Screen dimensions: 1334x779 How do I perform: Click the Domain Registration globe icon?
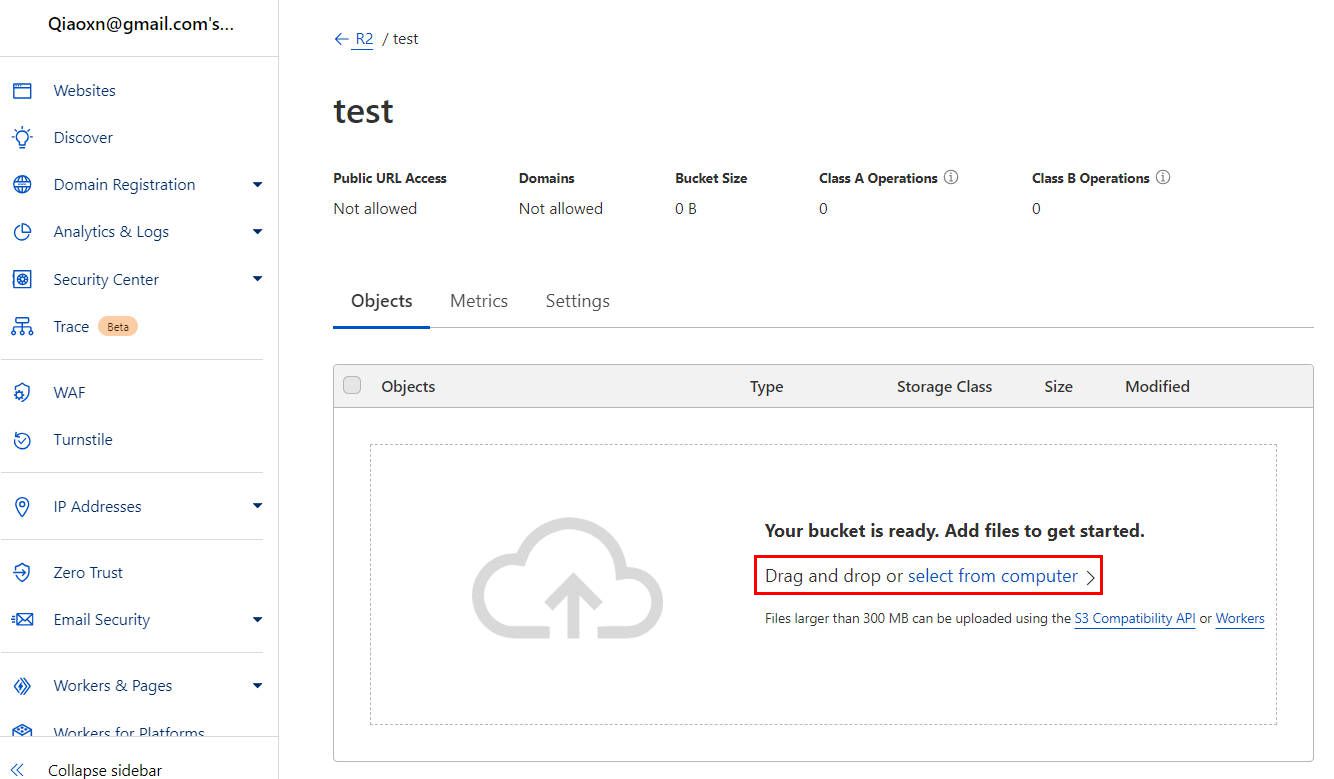coord(22,185)
